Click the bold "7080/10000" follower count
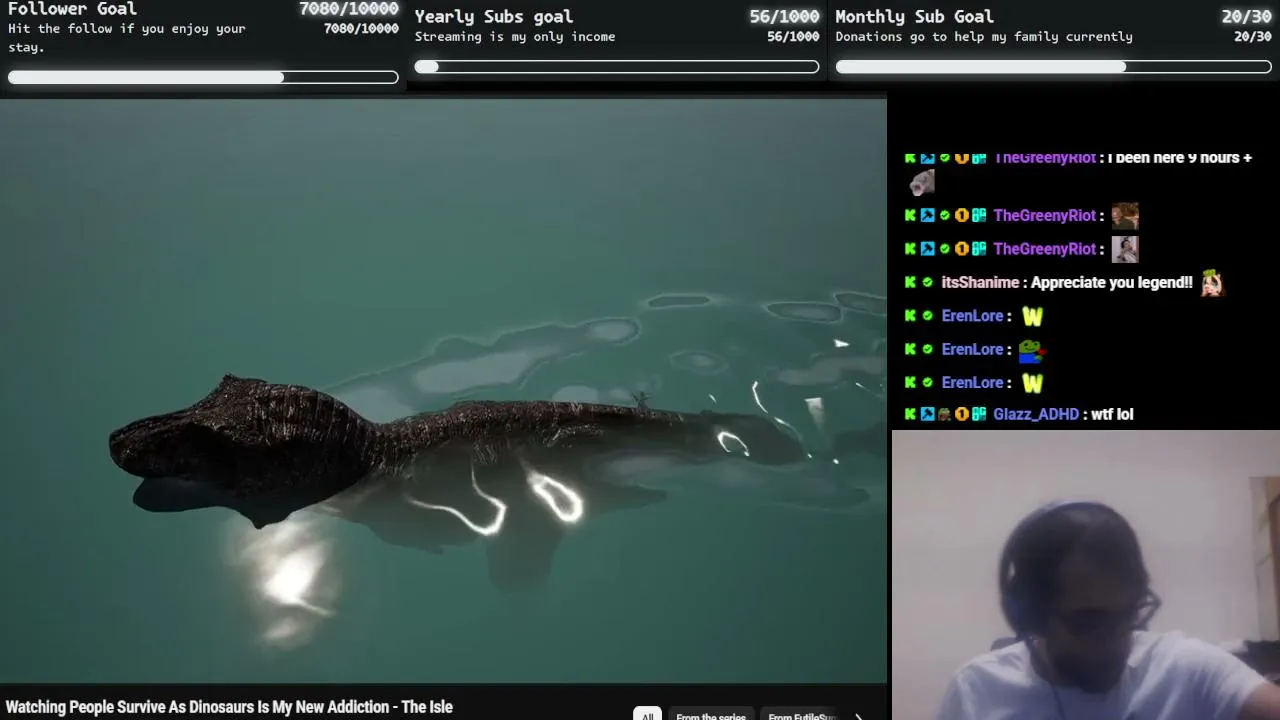The width and height of the screenshot is (1280, 720). point(349,9)
